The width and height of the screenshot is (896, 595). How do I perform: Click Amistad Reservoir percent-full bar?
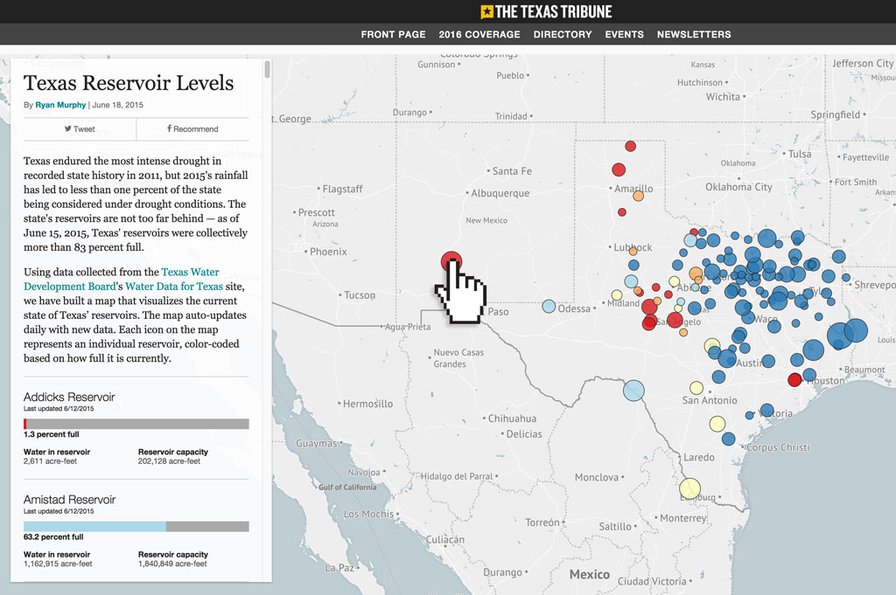click(136, 526)
